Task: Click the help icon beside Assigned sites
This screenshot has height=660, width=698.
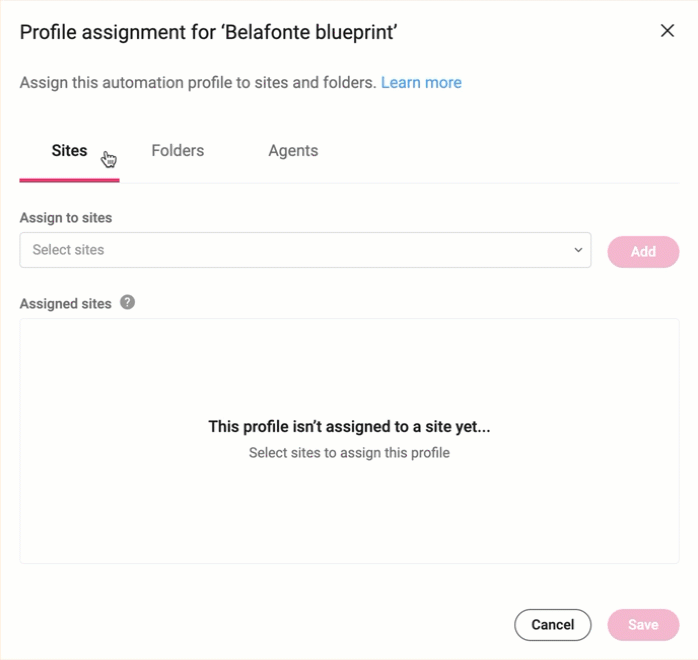Action: click(x=127, y=302)
